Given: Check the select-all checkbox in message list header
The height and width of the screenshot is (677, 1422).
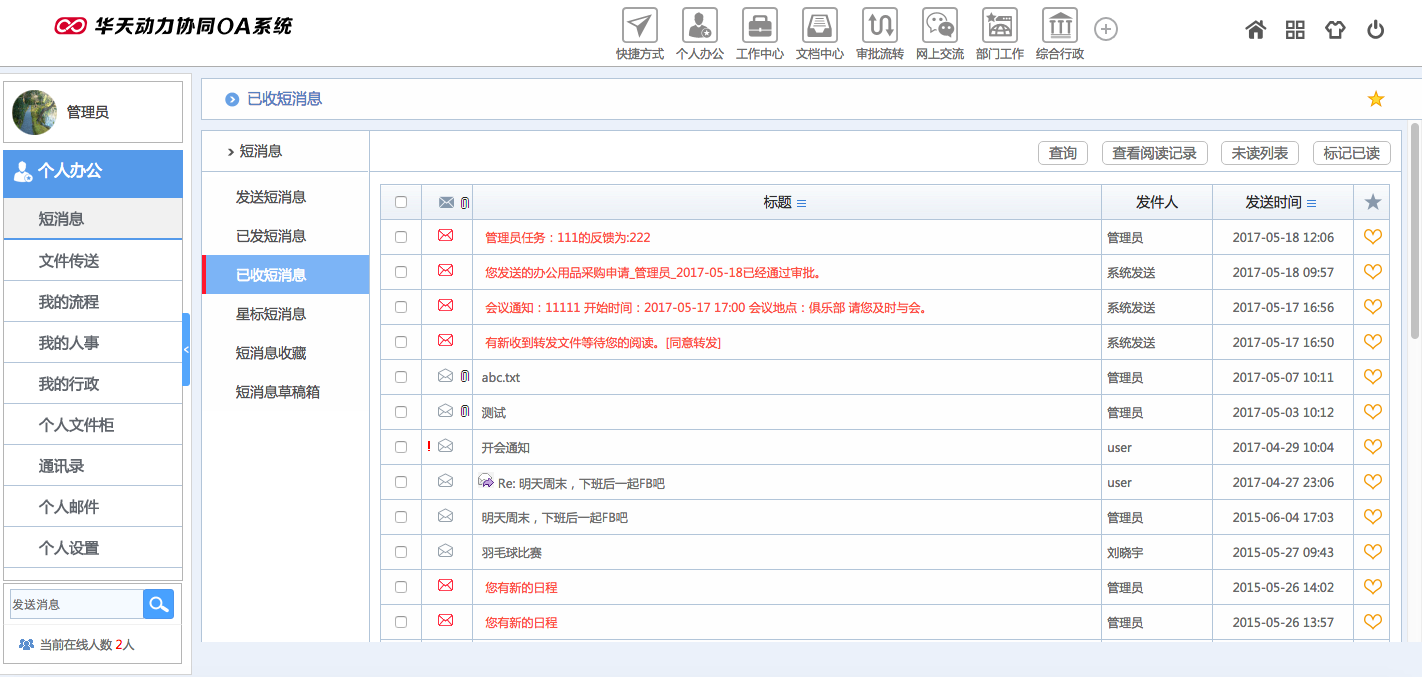Looking at the screenshot, I should click(x=401, y=201).
